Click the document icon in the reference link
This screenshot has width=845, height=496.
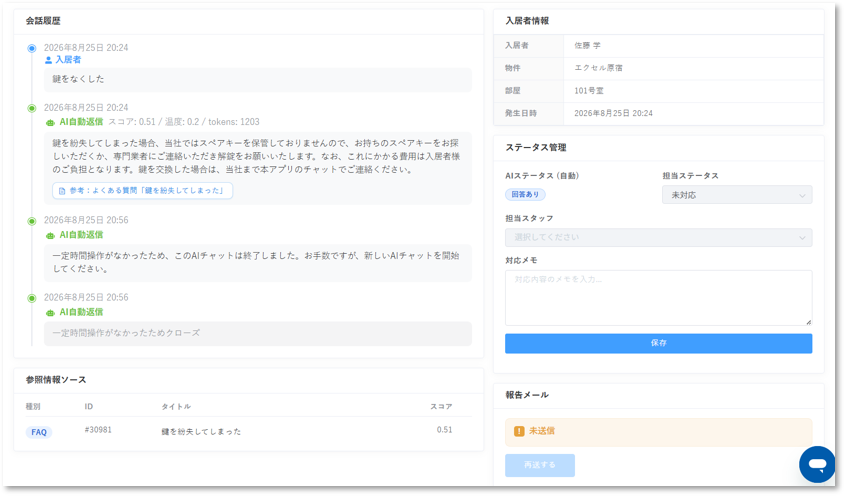coord(62,191)
